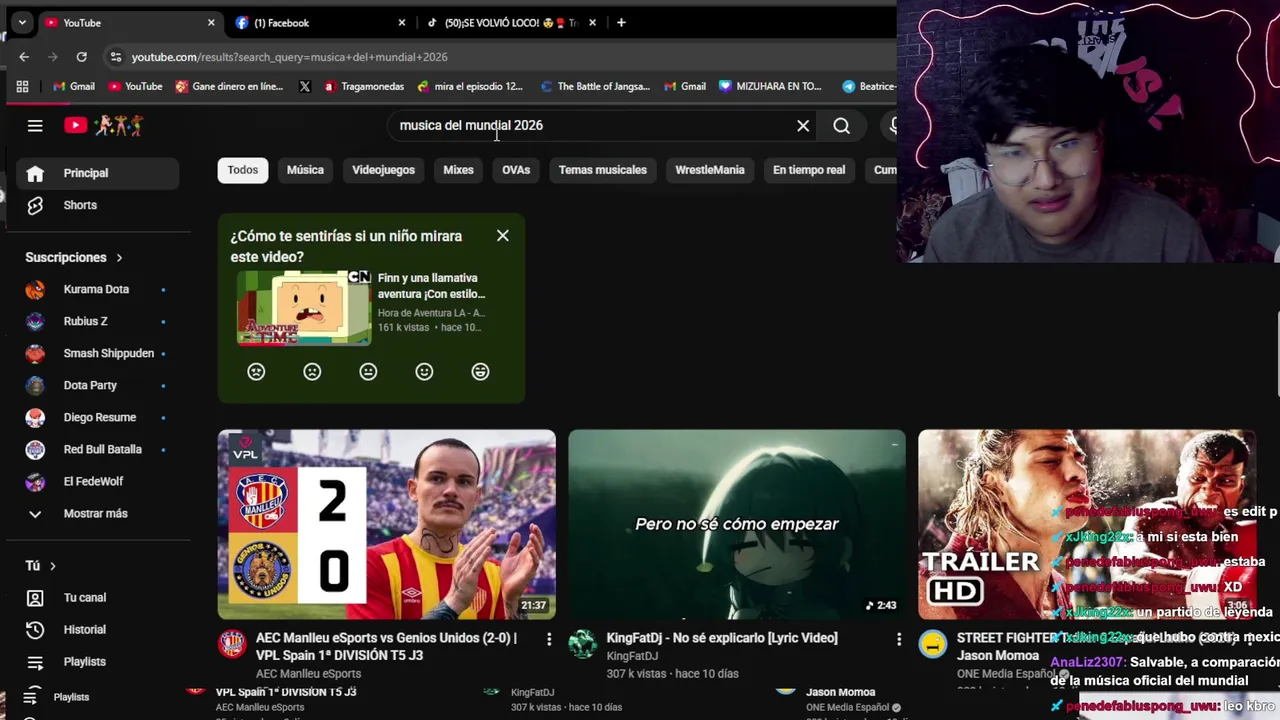
Task: Select the very dissatisfied face rating
Action: click(256, 371)
